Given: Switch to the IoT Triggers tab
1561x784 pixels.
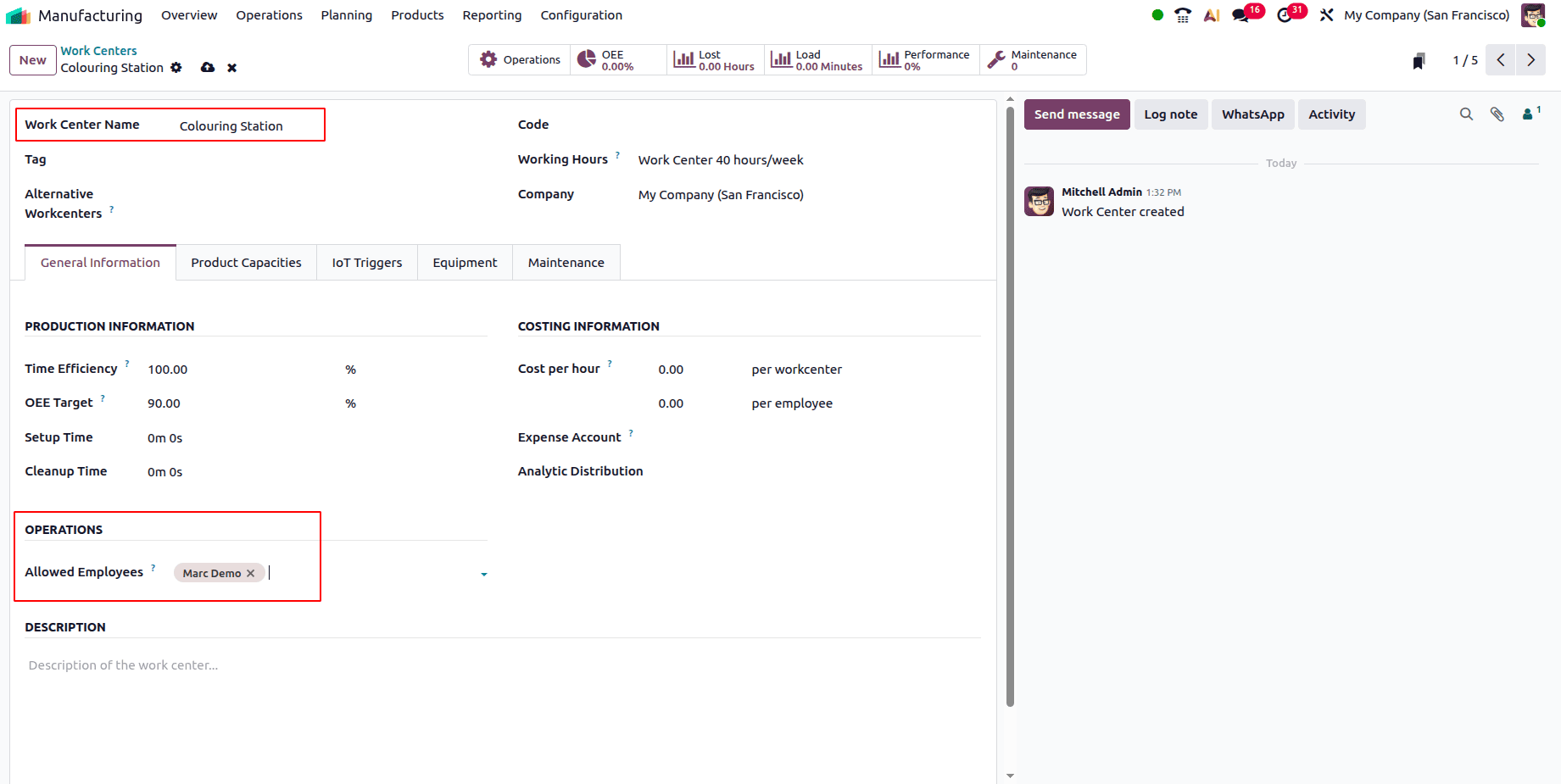Looking at the screenshot, I should (x=367, y=263).
